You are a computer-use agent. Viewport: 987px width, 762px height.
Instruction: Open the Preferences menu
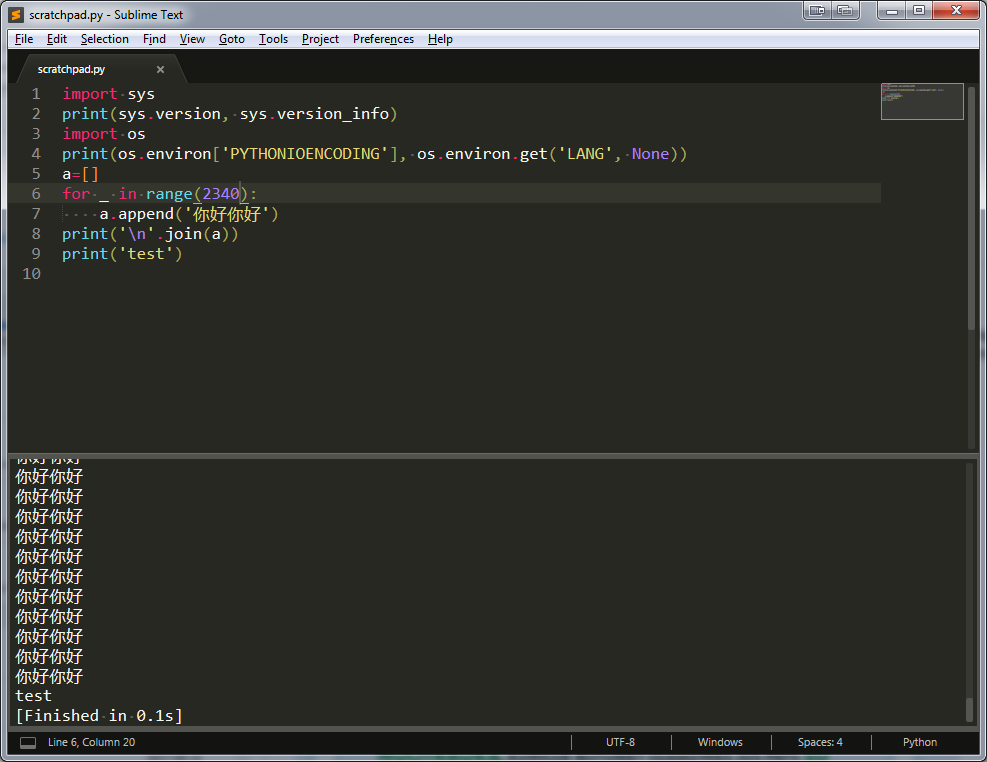[383, 39]
